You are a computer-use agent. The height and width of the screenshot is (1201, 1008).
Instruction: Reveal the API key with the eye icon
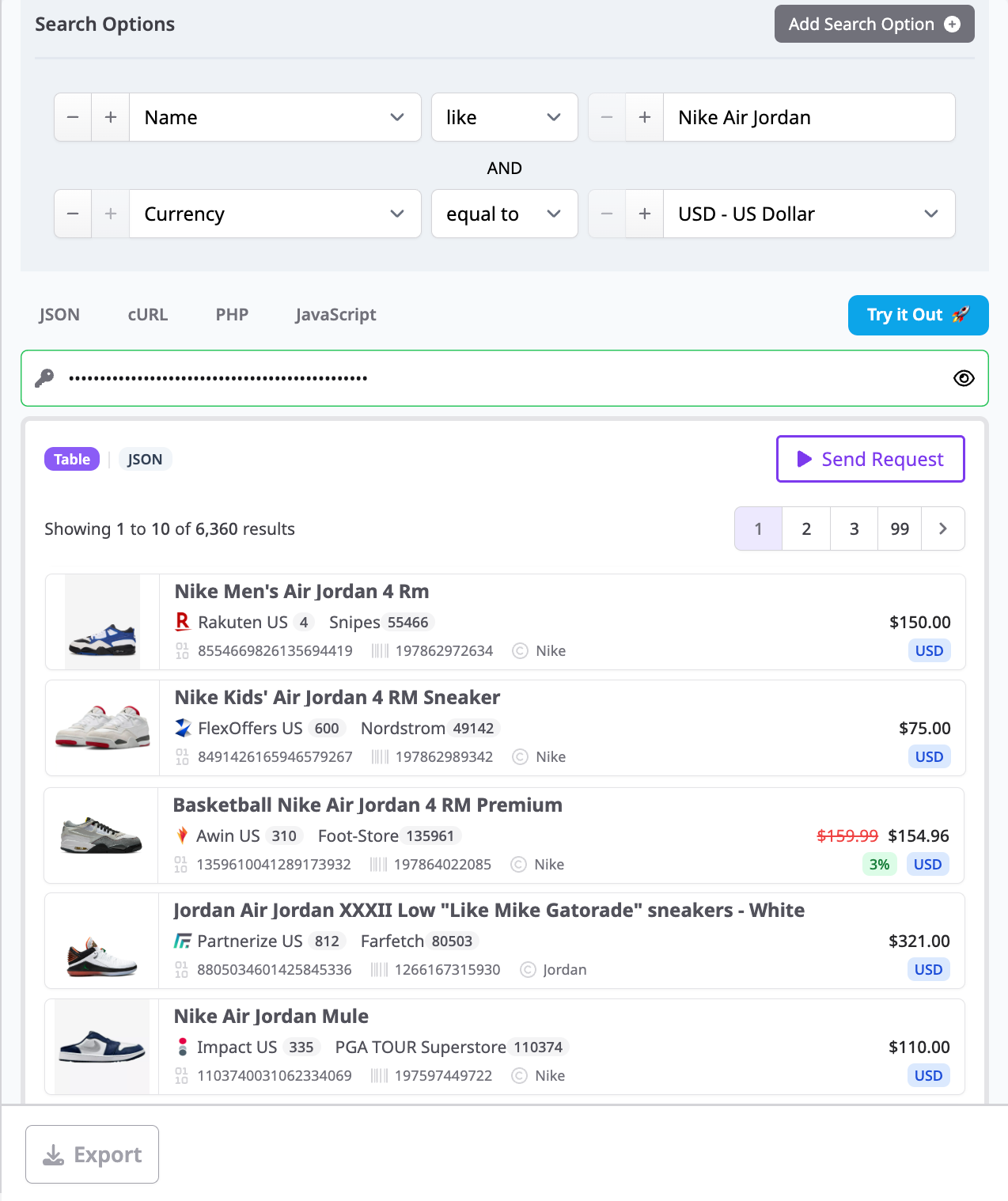[x=964, y=378]
